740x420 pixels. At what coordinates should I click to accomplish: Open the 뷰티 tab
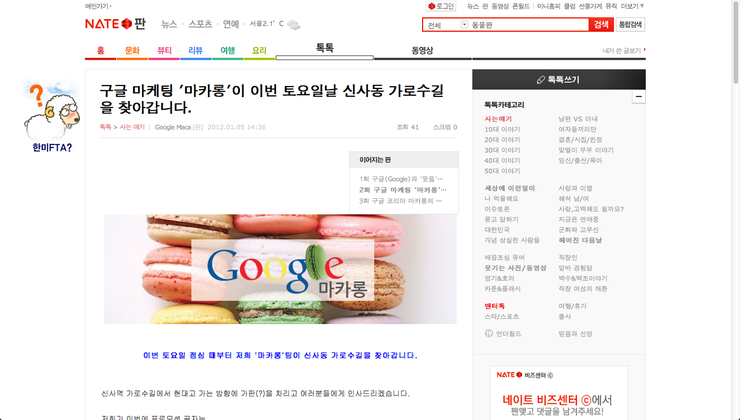tap(165, 50)
